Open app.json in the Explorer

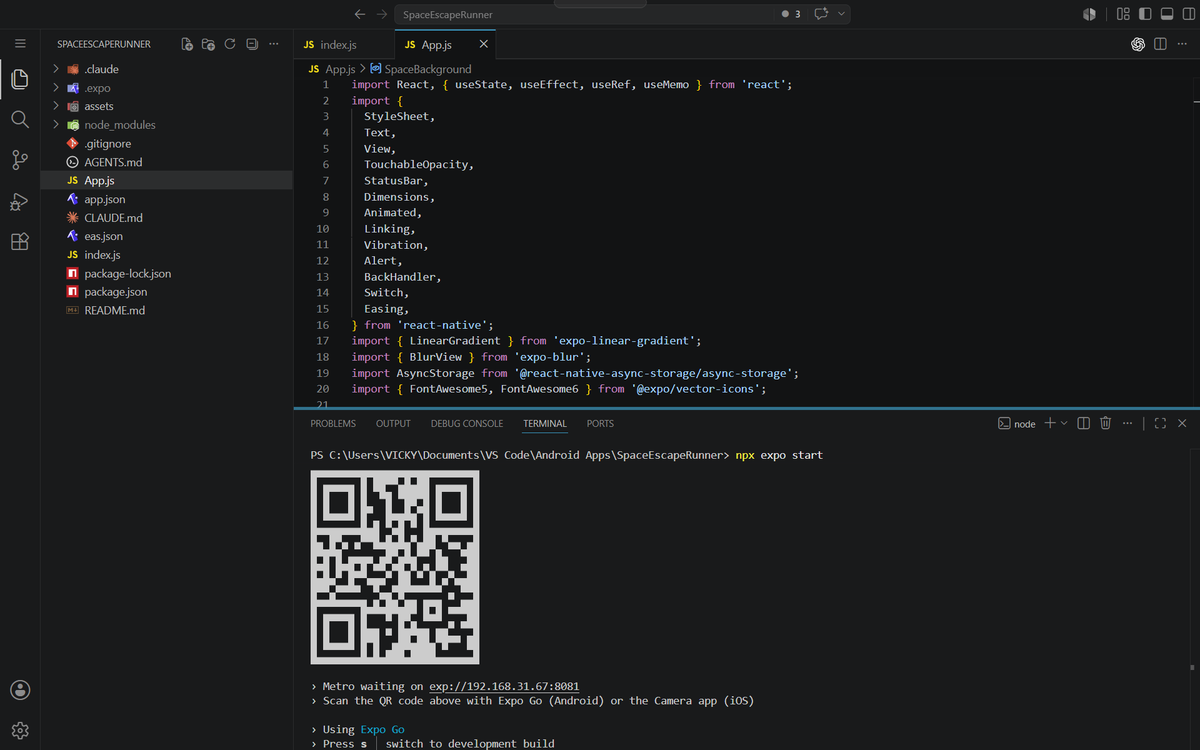166,199
